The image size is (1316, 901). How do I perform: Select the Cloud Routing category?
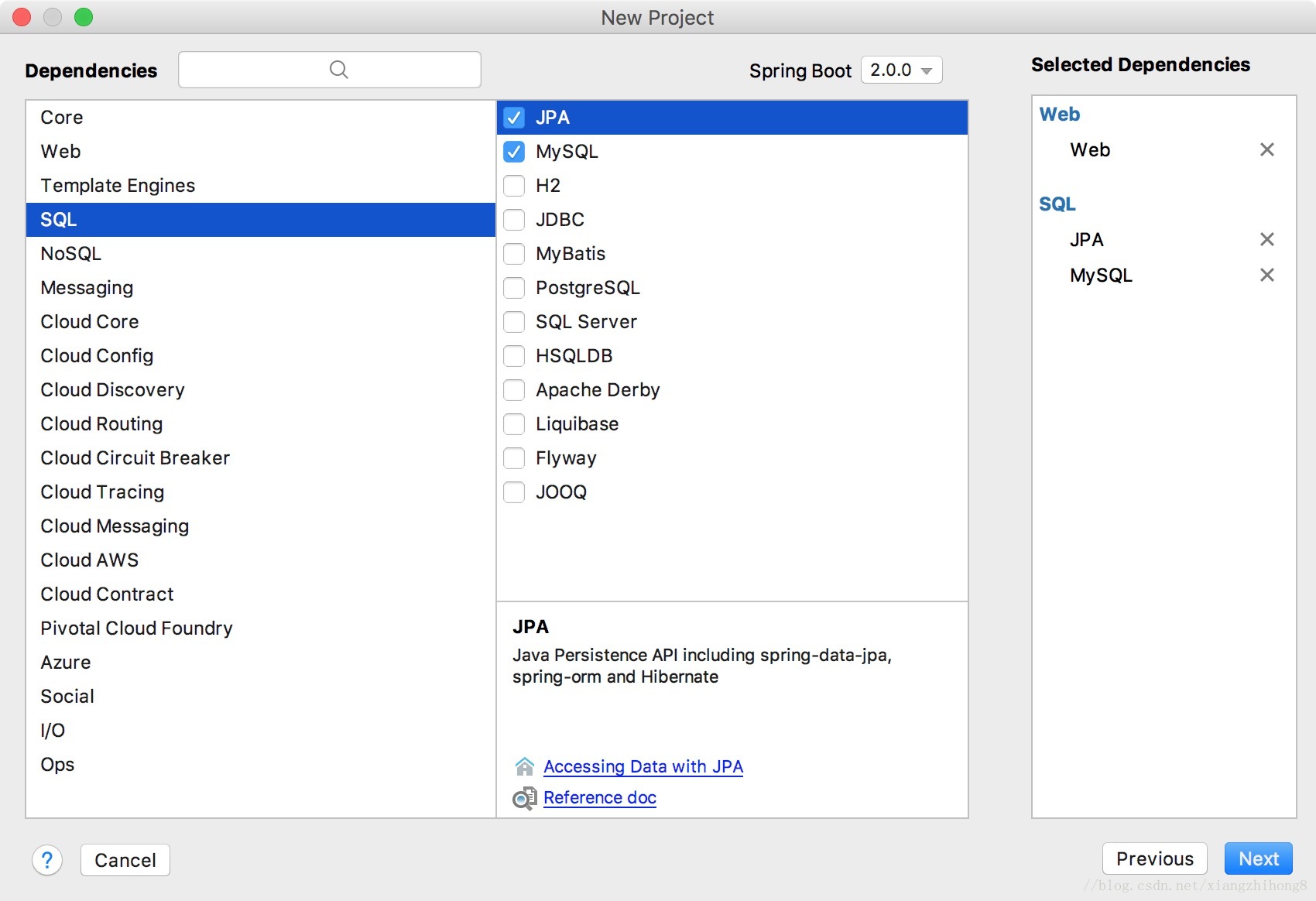coord(260,424)
